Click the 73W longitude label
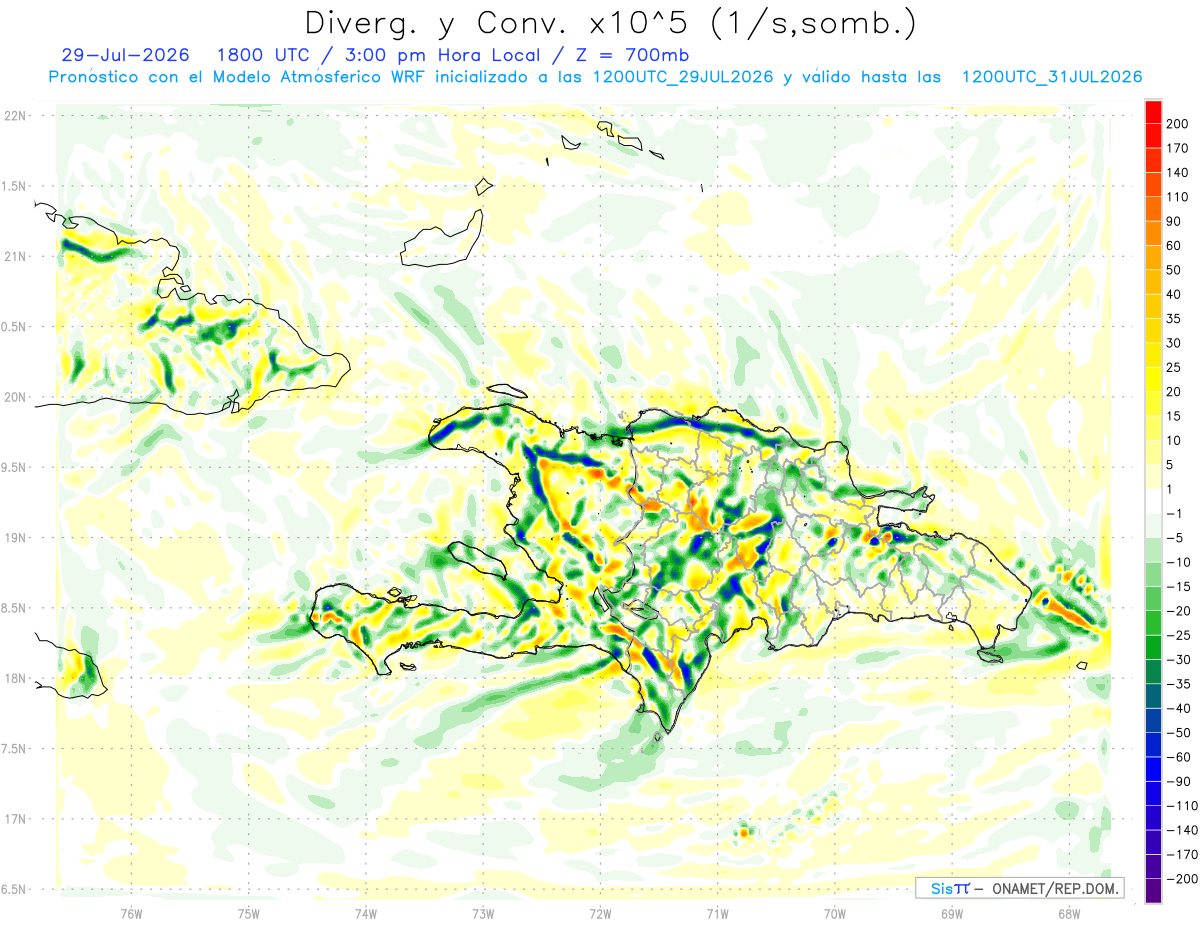 483,913
